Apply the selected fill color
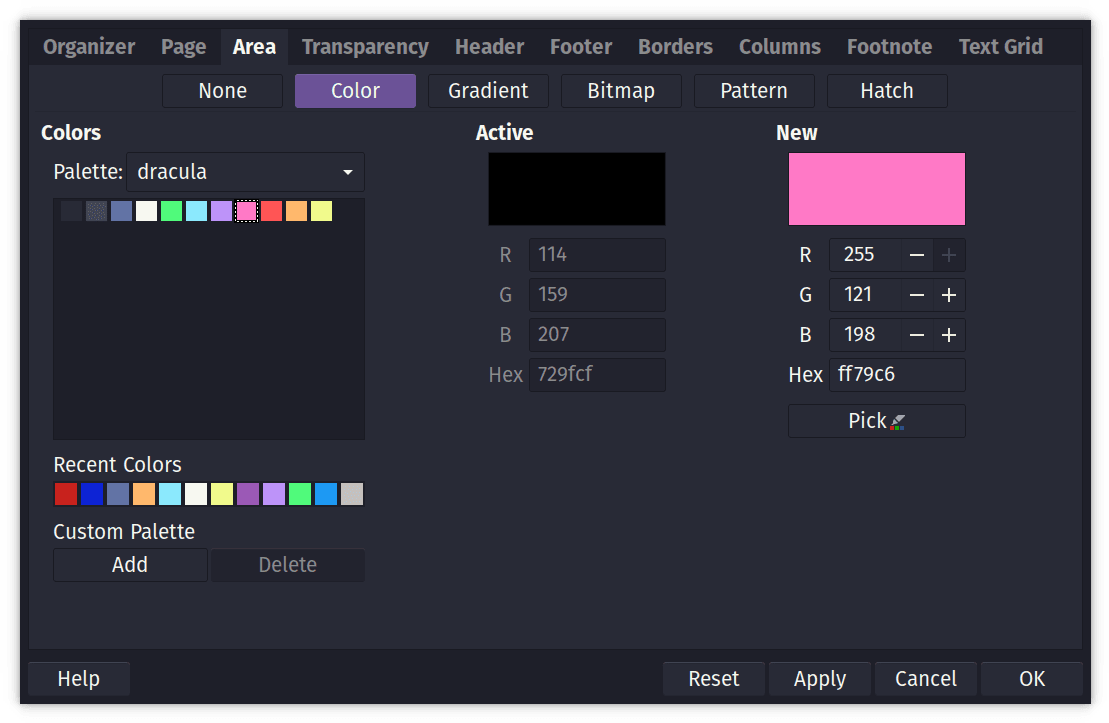Viewport: 1109px width, 723px height. (x=819, y=678)
